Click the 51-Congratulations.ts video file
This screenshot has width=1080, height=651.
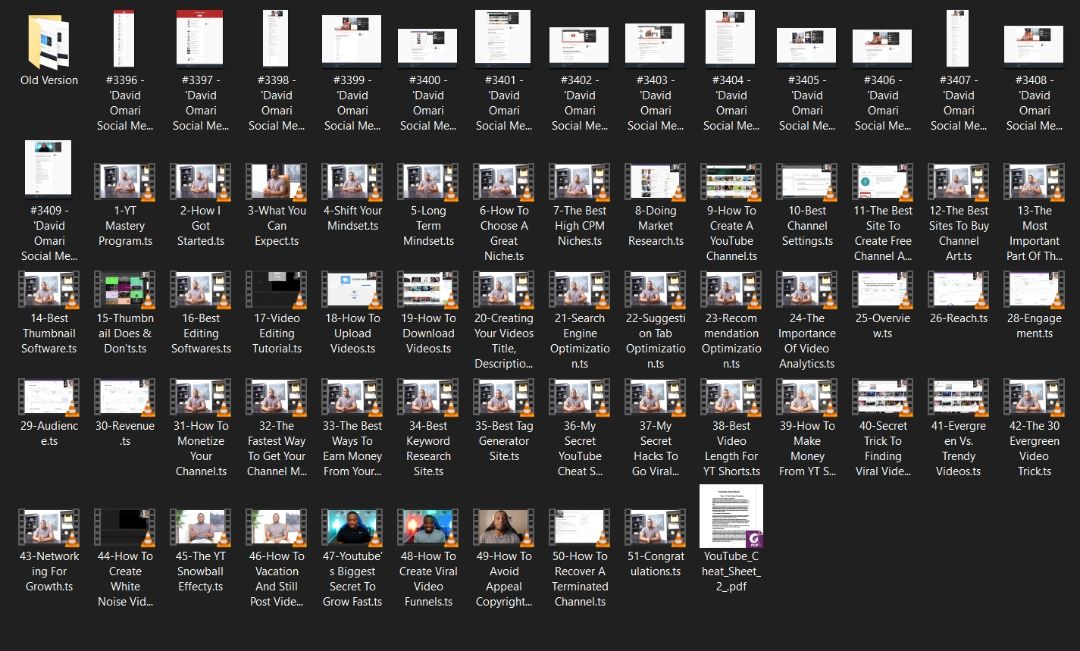point(655,528)
